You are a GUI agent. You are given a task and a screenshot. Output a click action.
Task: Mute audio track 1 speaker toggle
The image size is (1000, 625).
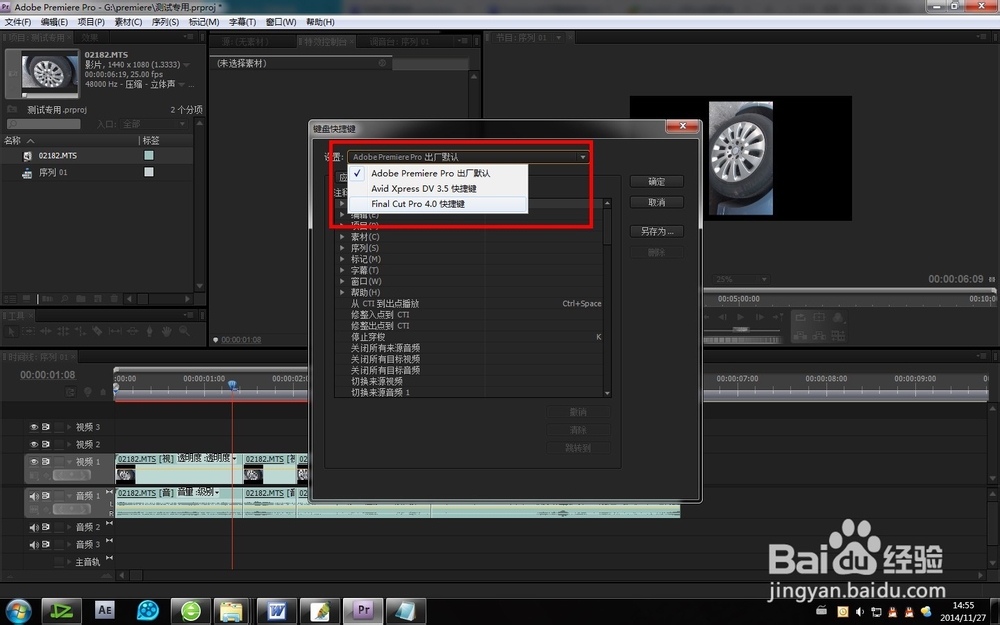point(34,496)
